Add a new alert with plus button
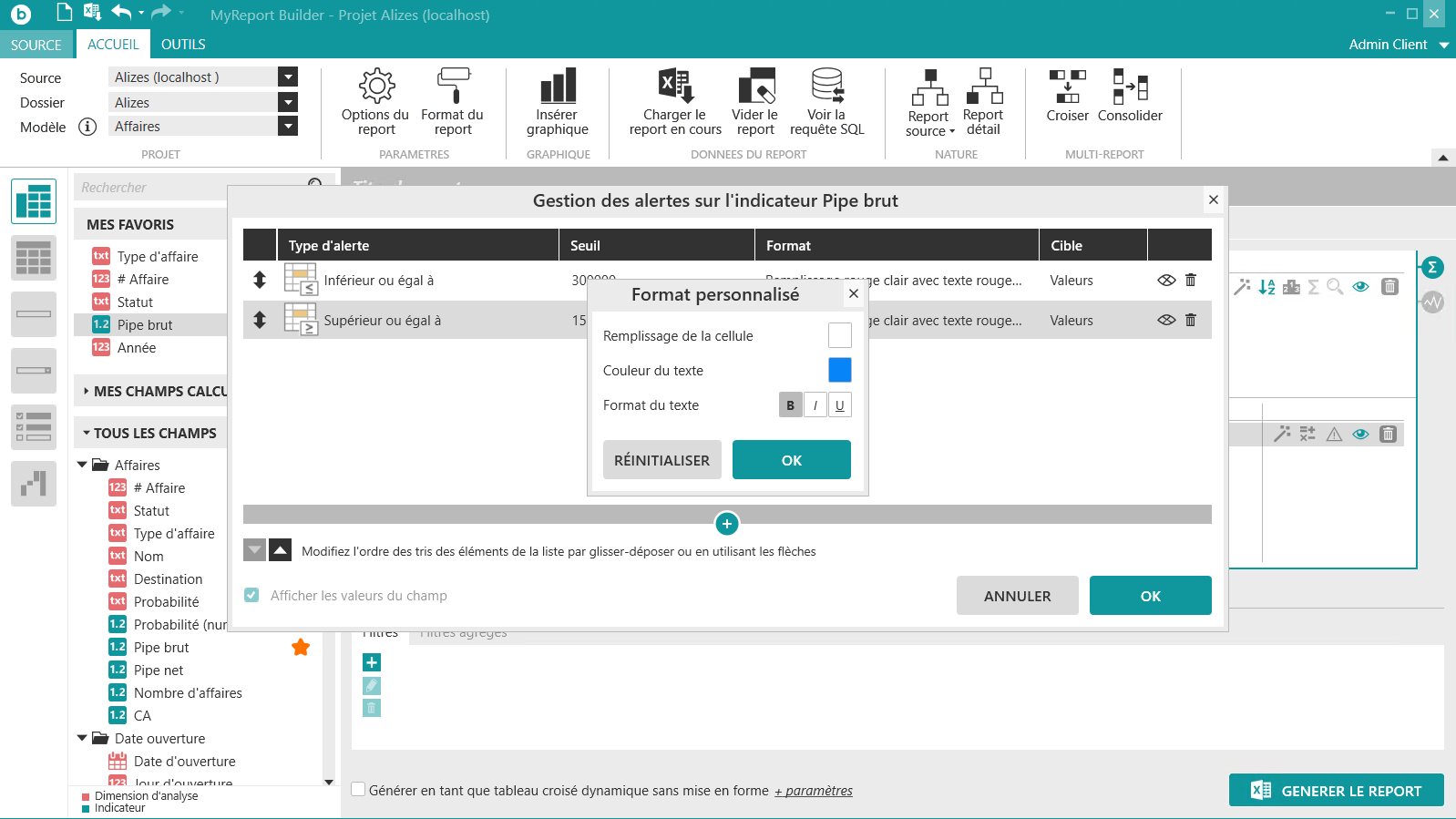The image size is (1456, 819). 726,524
